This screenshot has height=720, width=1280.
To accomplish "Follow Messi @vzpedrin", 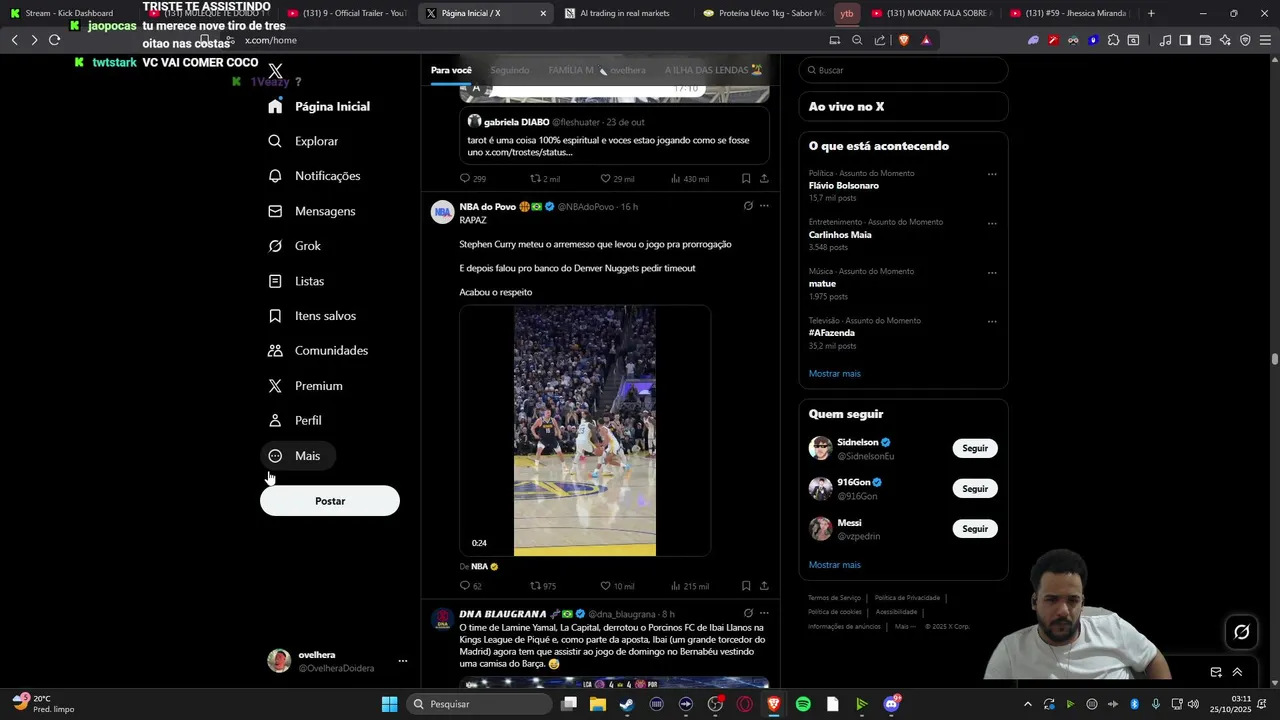I will tap(975, 529).
